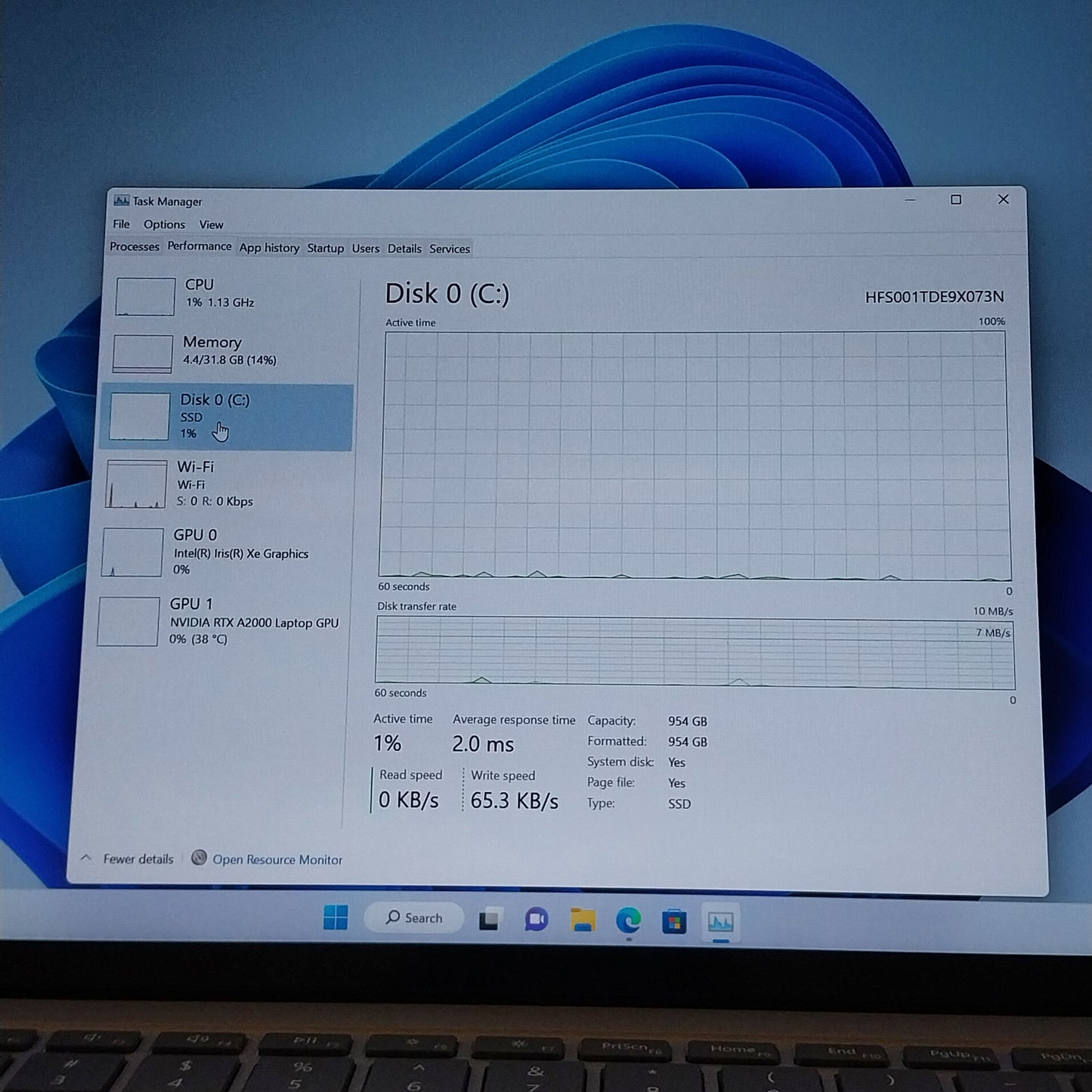The height and width of the screenshot is (1092, 1092).
Task: Click the Task Manager taskbar icon
Action: pyautogui.click(x=720, y=922)
